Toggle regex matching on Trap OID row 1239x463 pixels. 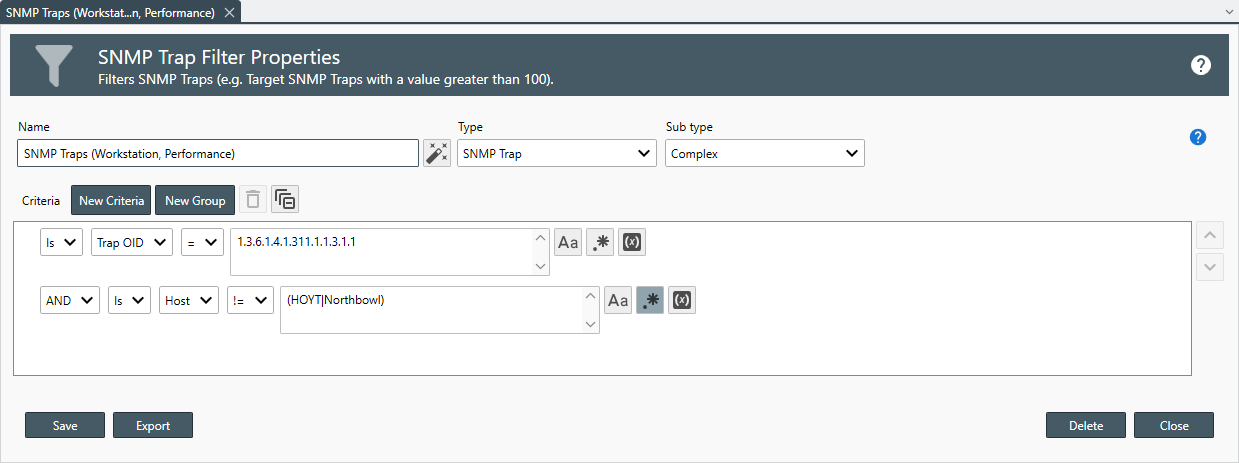(x=600, y=242)
